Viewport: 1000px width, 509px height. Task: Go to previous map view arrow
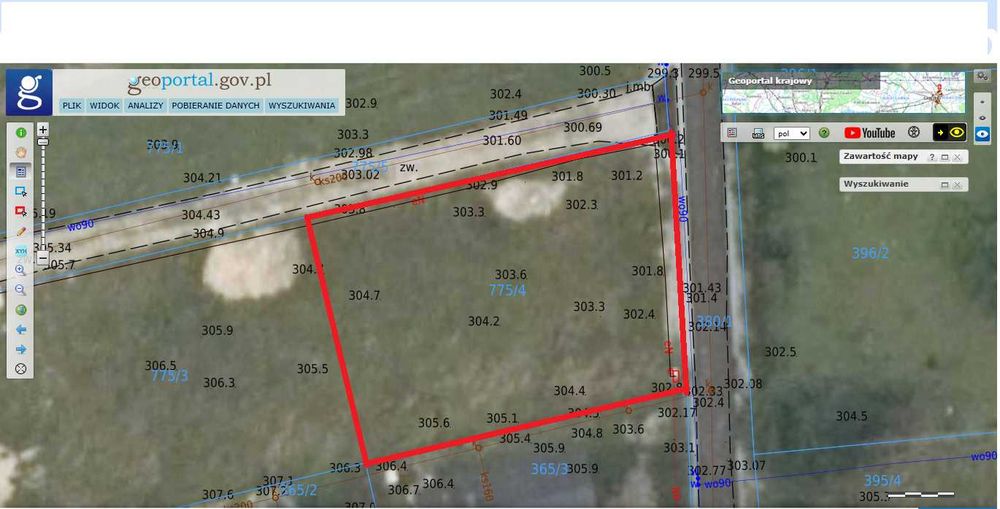[21, 330]
